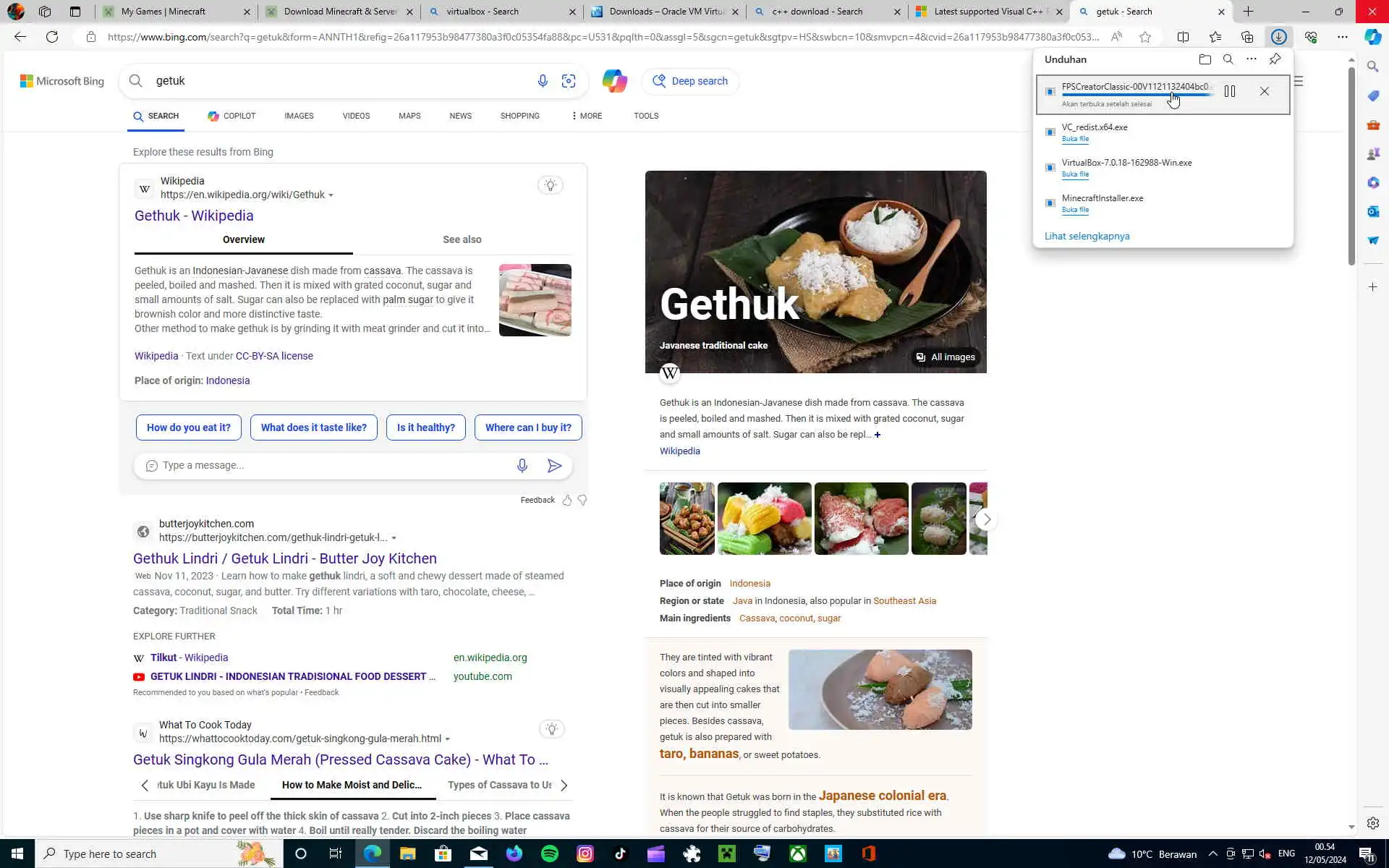This screenshot has width=1389, height=868.
Task: Expand the MORE search menu
Action: point(586,116)
